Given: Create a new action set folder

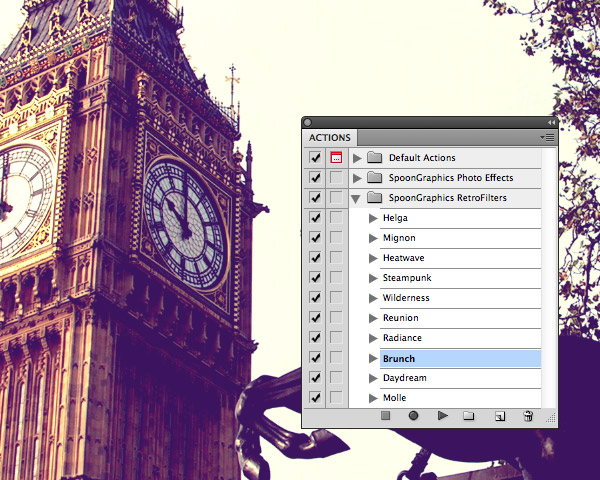Looking at the screenshot, I should [x=469, y=416].
